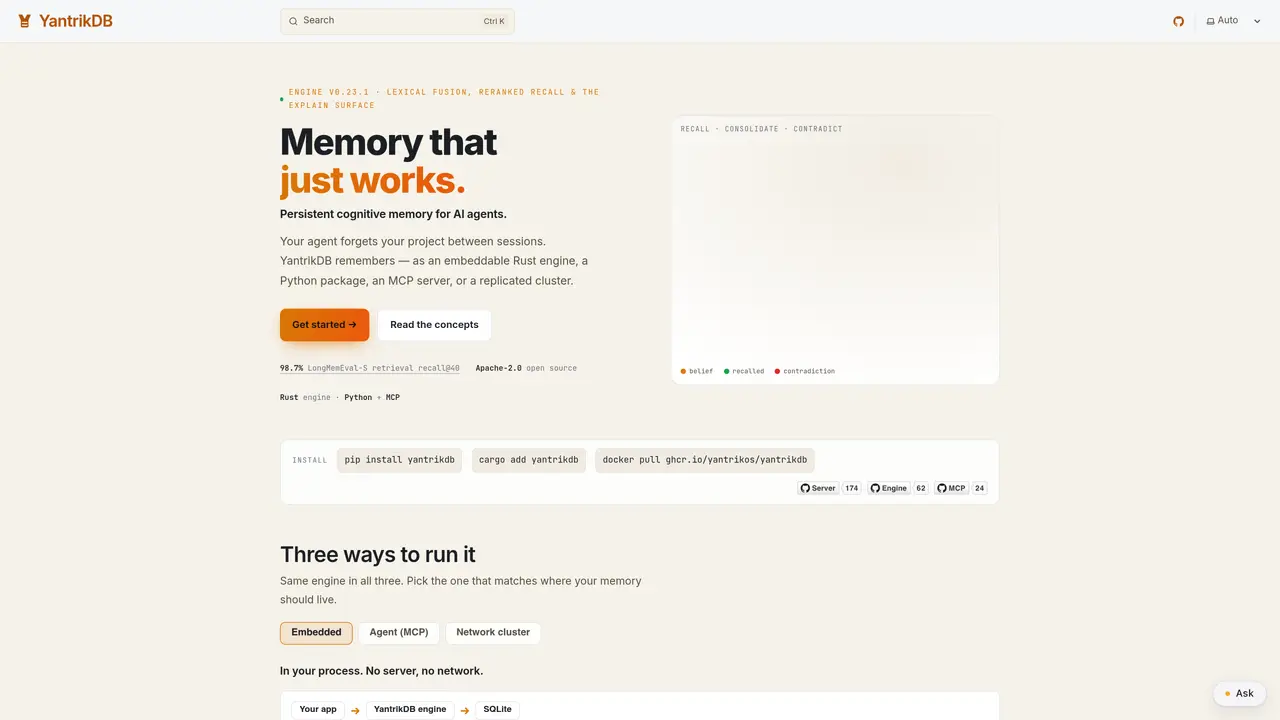Click the search magnifier icon
Image resolution: width=1280 pixels, height=720 pixels.
point(293,21)
